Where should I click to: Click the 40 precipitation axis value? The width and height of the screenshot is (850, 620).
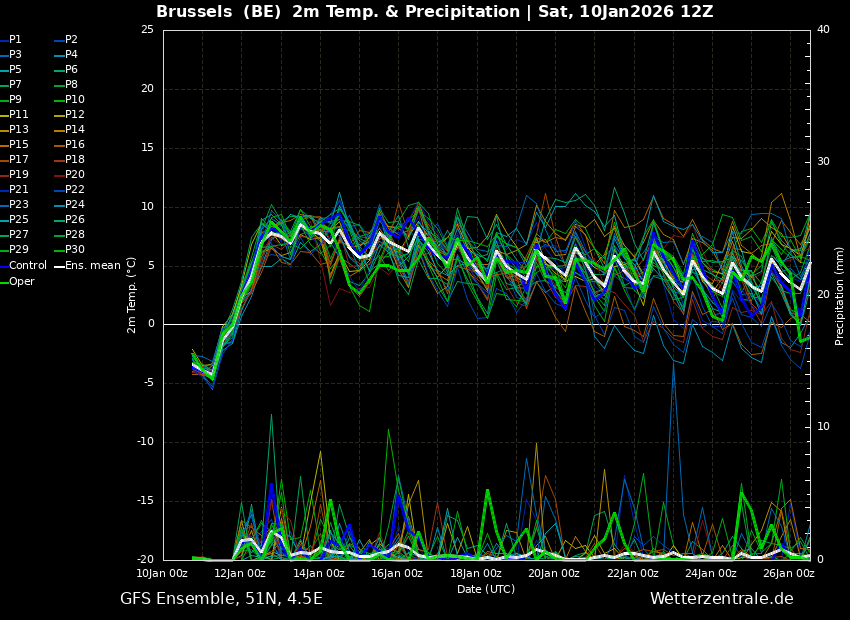point(823,29)
